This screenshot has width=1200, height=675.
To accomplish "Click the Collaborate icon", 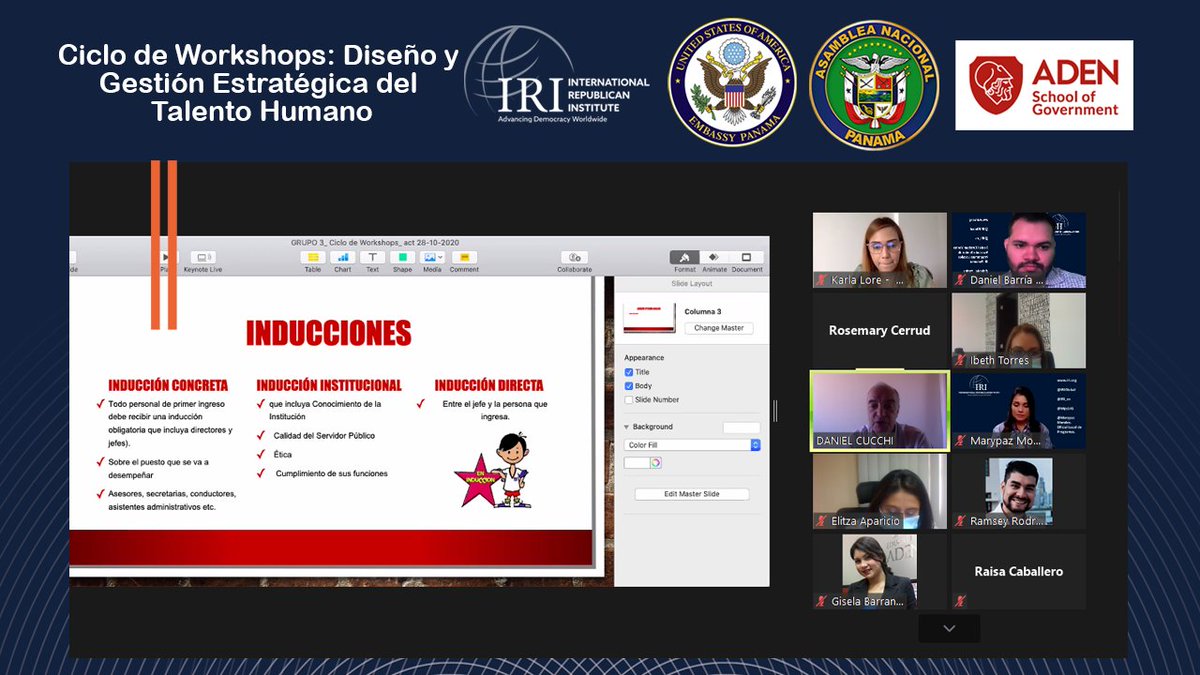I will 574,258.
